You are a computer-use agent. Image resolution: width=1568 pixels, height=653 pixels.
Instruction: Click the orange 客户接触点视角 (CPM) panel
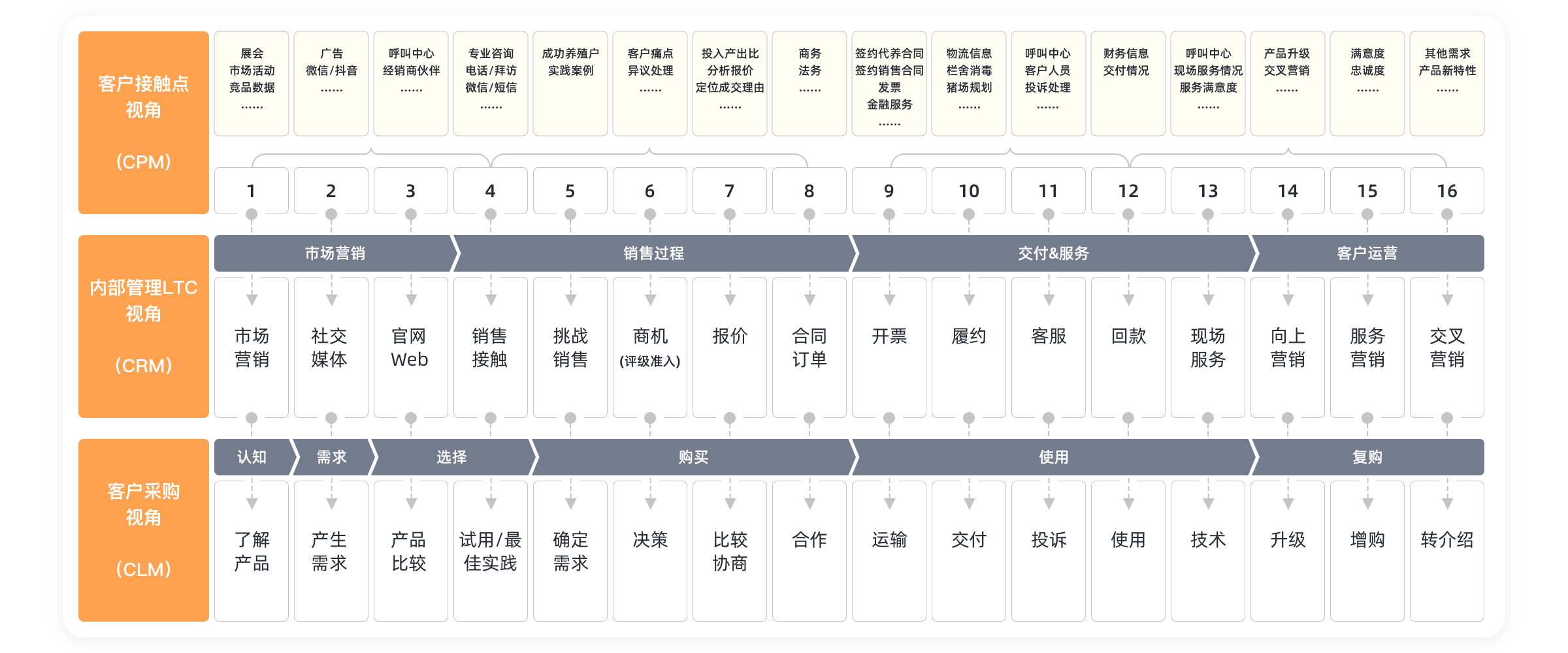tap(144, 123)
